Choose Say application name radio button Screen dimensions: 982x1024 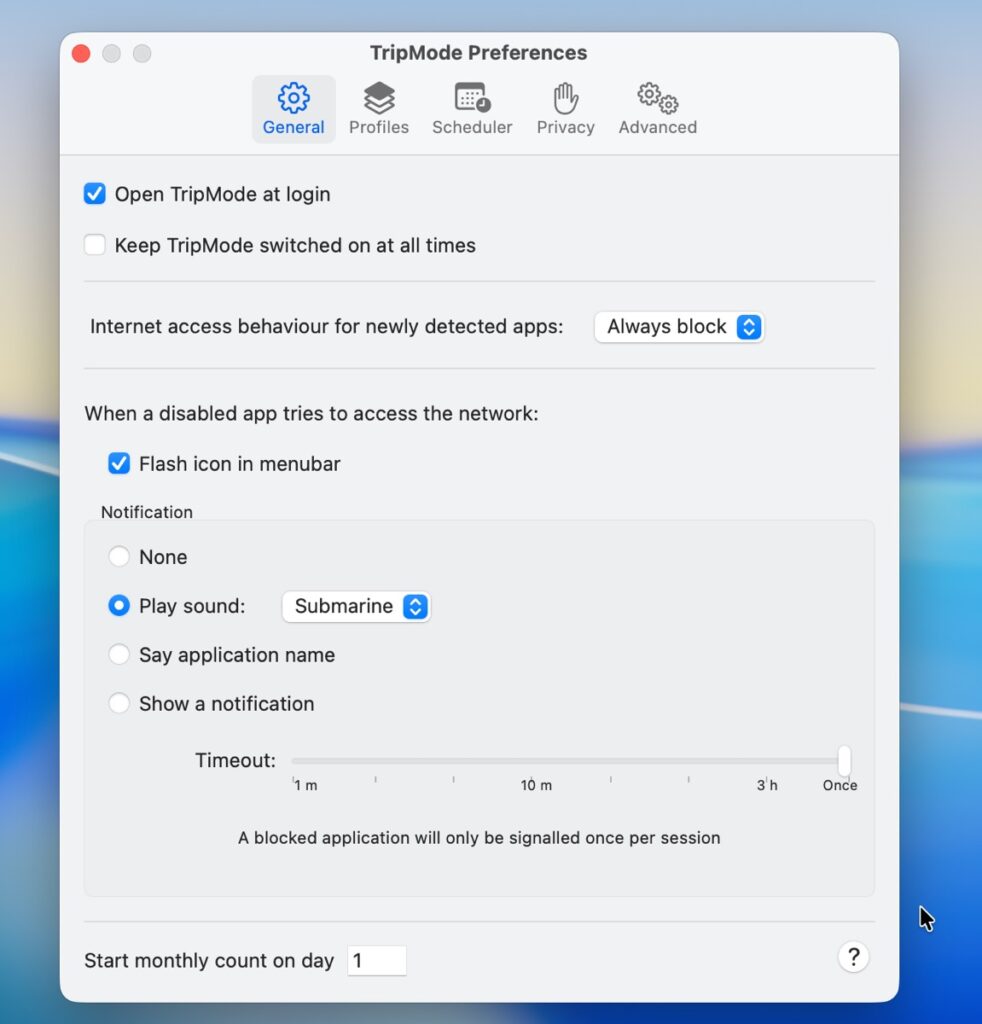pyautogui.click(x=119, y=655)
